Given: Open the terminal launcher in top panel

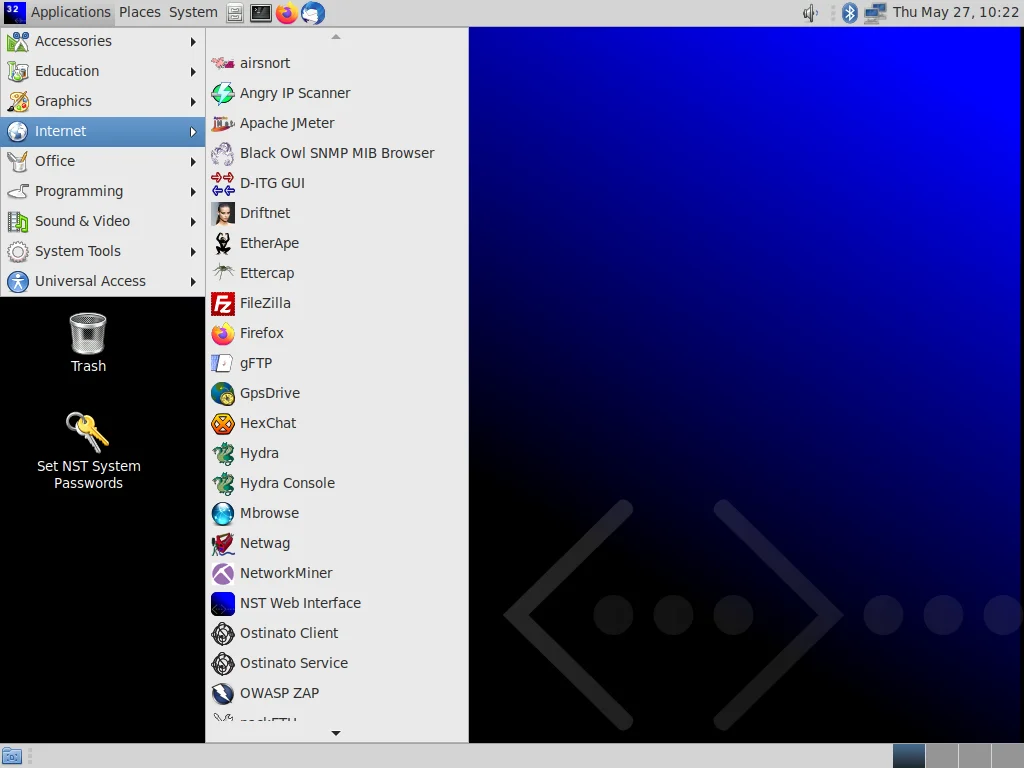Looking at the screenshot, I should [x=261, y=12].
